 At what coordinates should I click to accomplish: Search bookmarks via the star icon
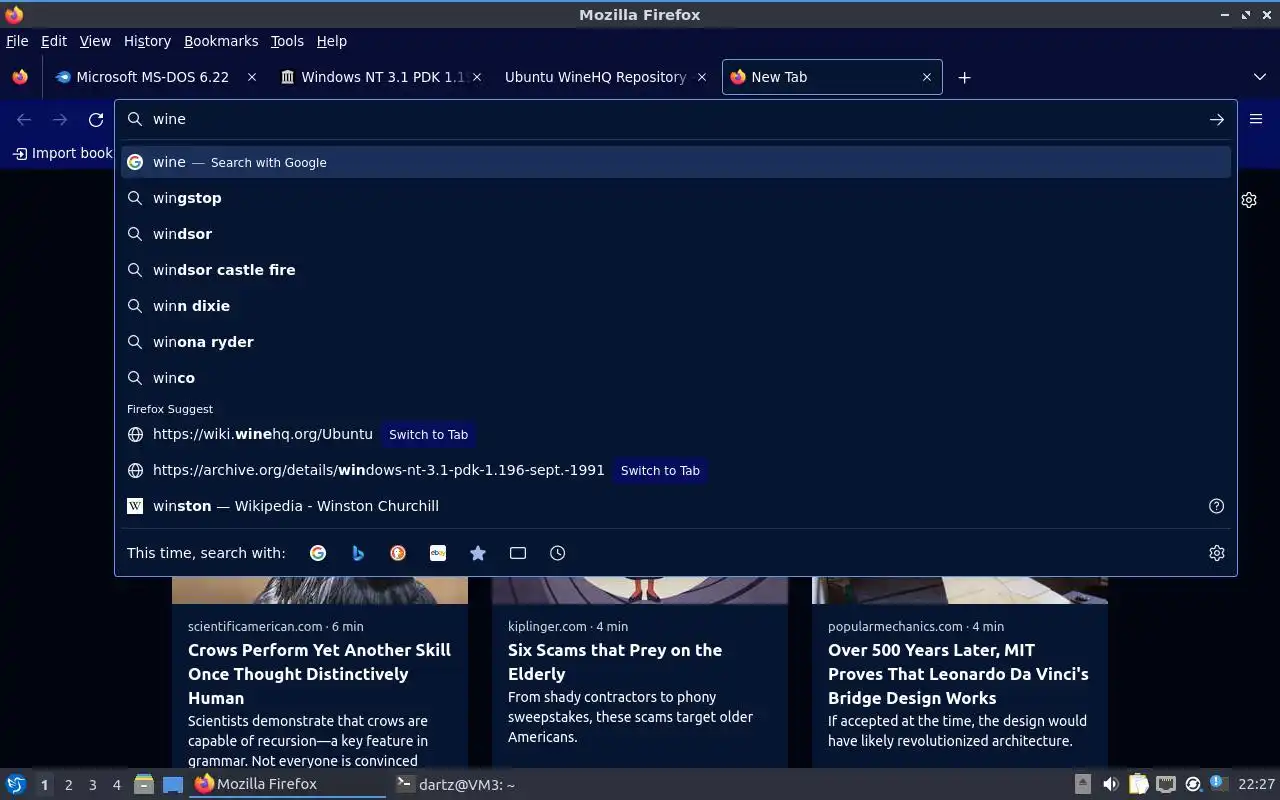478,553
